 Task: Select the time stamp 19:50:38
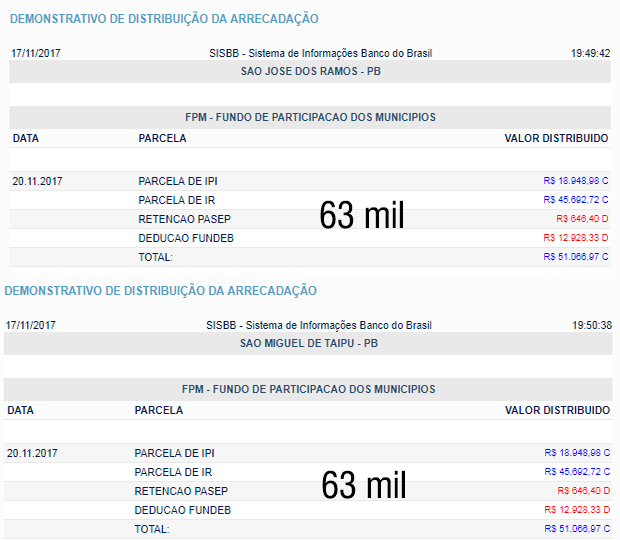[x=592, y=325]
